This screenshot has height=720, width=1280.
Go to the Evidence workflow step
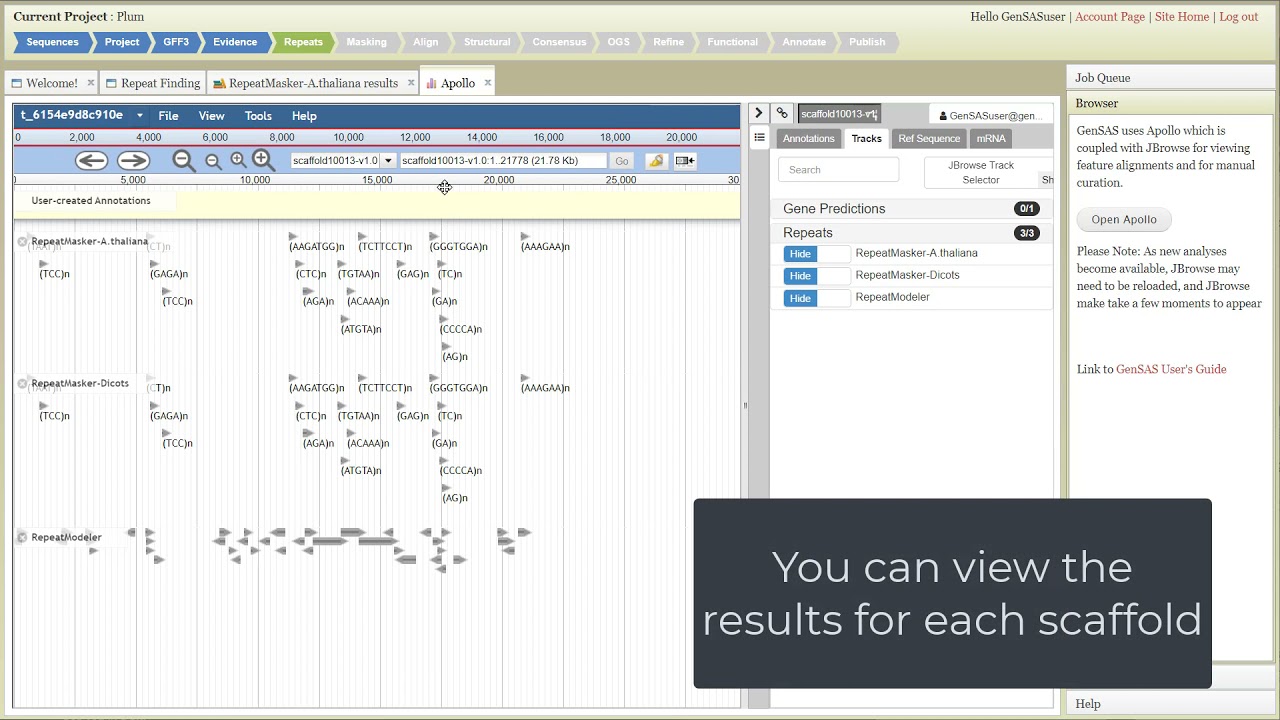[235, 42]
